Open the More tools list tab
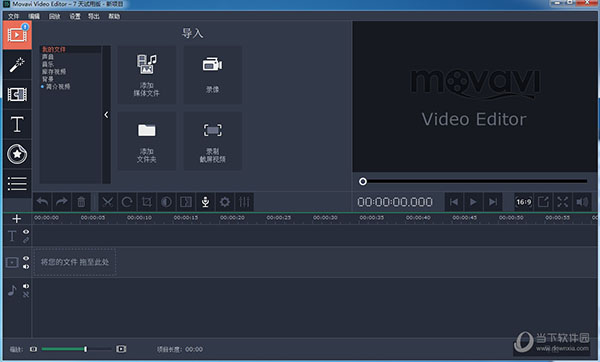Screen dimensions: 600x362 coord(17,183)
